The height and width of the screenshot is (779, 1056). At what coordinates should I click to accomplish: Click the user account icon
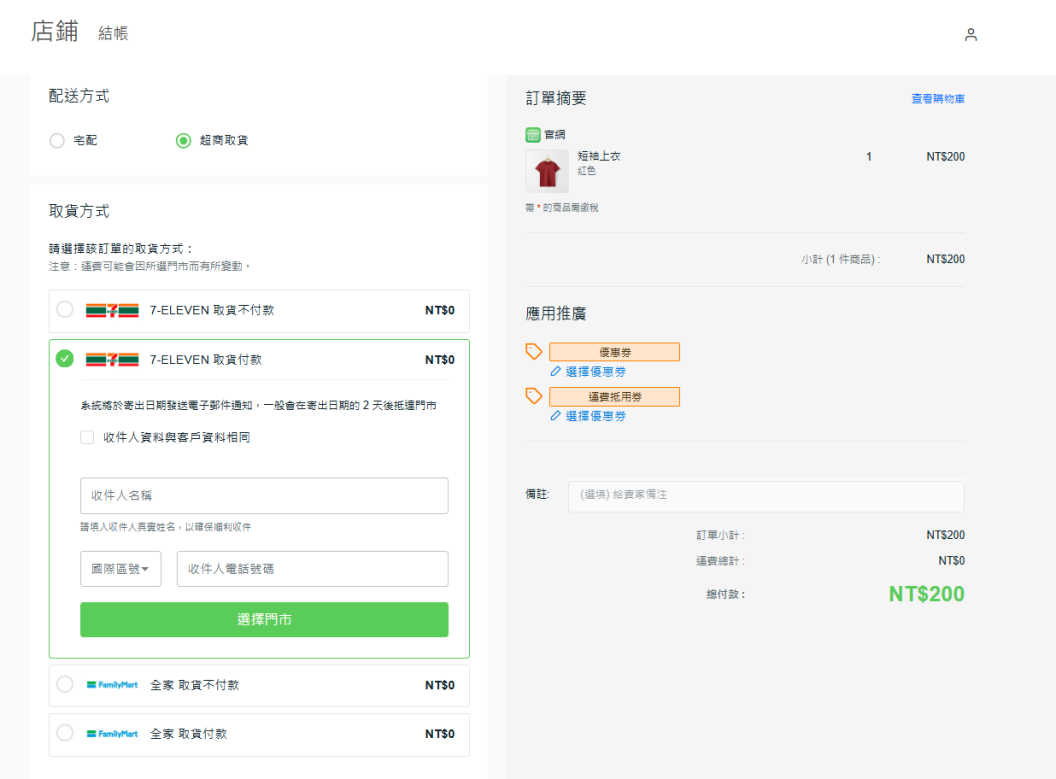pyautogui.click(x=970, y=35)
